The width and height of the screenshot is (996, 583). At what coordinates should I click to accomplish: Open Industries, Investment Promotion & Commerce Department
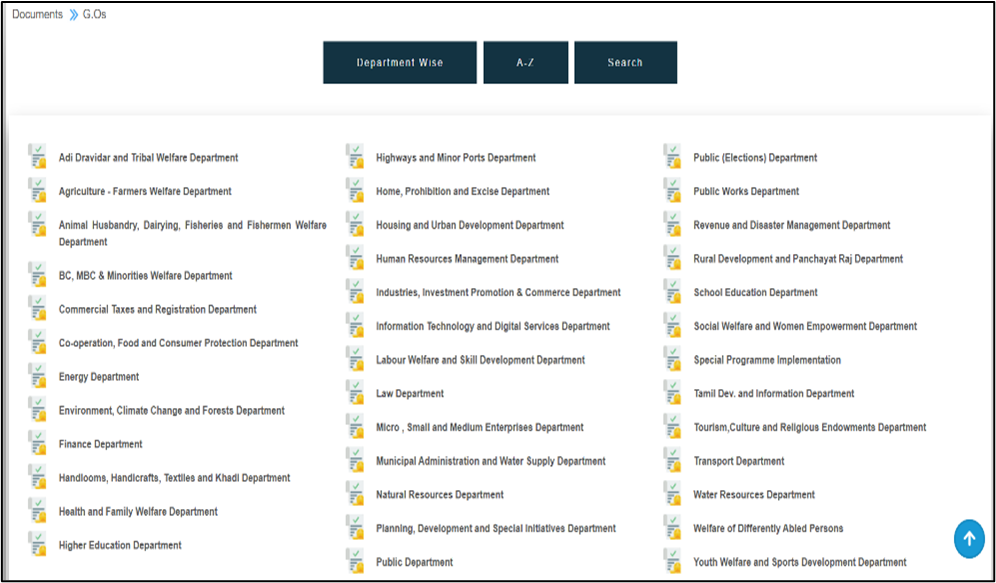[x=499, y=292]
